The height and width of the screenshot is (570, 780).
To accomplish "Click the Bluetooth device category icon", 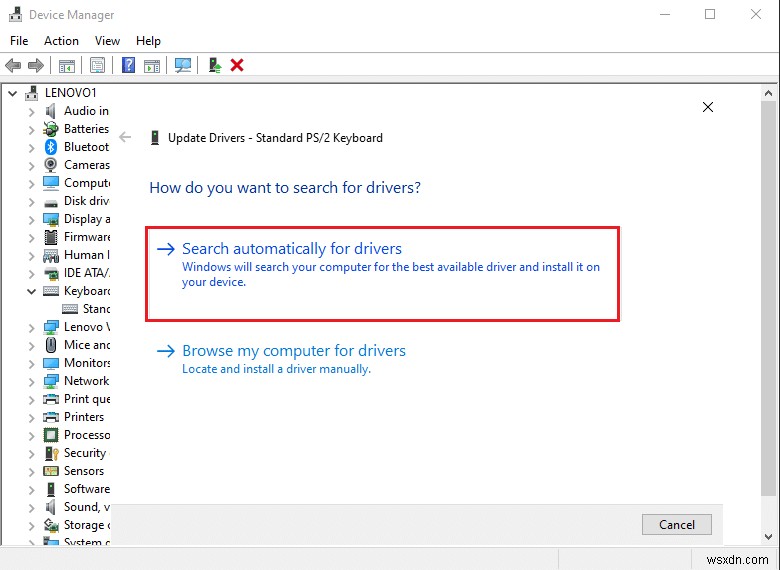I will 51,147.
